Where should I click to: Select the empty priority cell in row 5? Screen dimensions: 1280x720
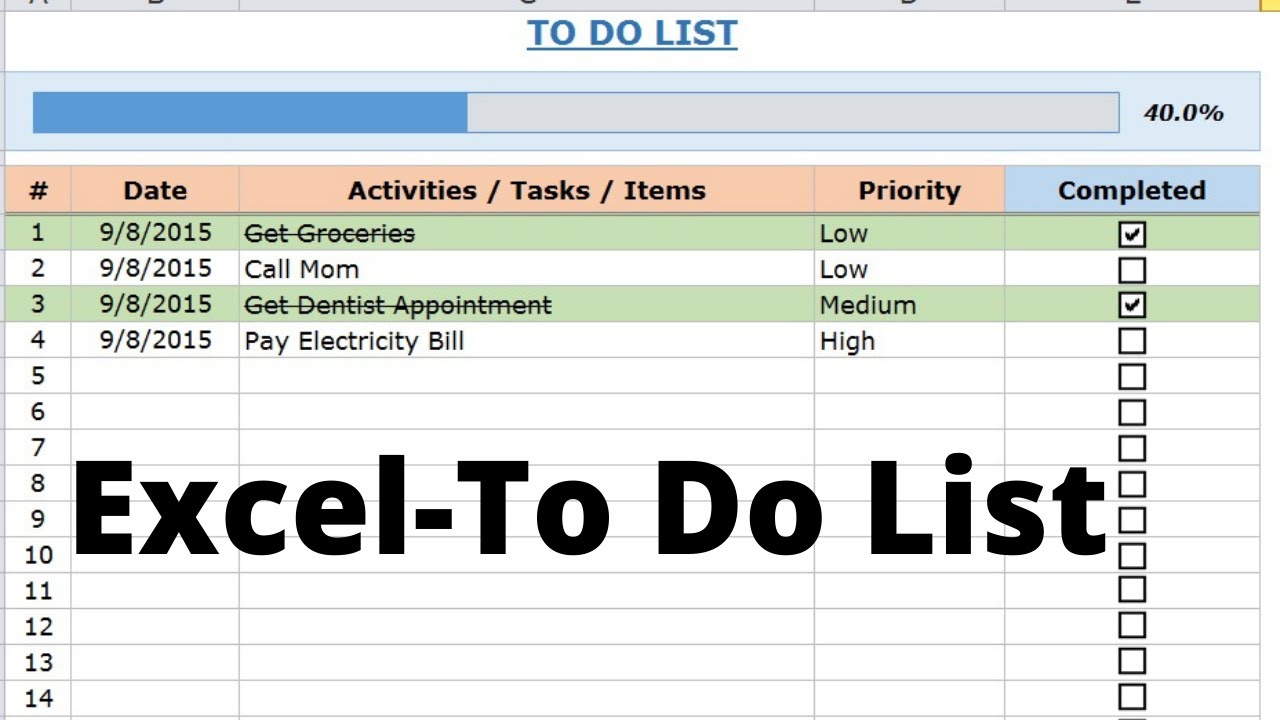pos(909,376)
